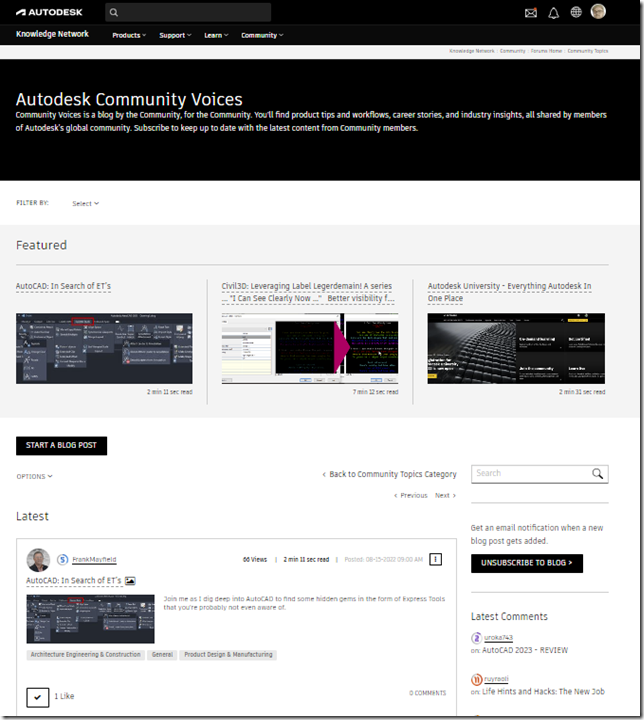Open latest post thumbnail image
Screen dimensions: 644x720
pos(90,619)
